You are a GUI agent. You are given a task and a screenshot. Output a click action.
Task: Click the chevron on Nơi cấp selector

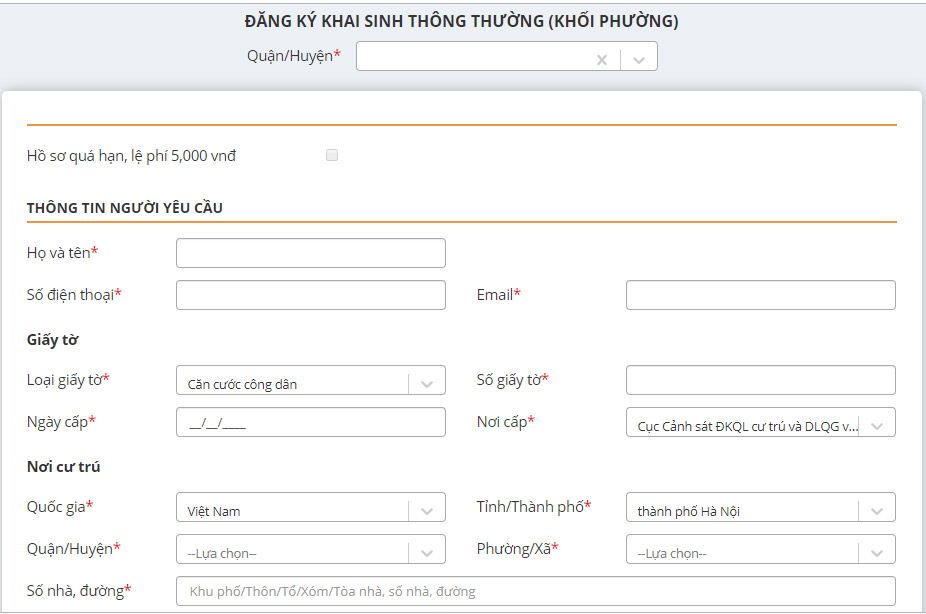(878, 422)
